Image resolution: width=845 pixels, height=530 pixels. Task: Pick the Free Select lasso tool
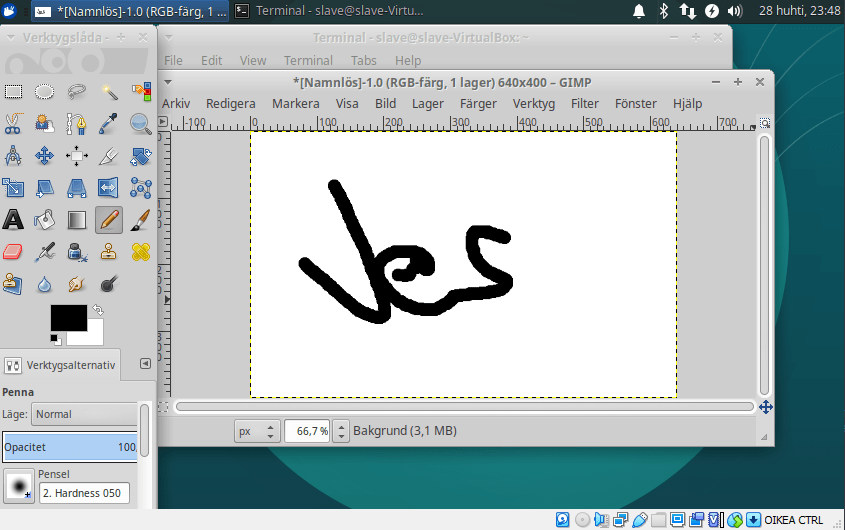click(x=77, y=92)
